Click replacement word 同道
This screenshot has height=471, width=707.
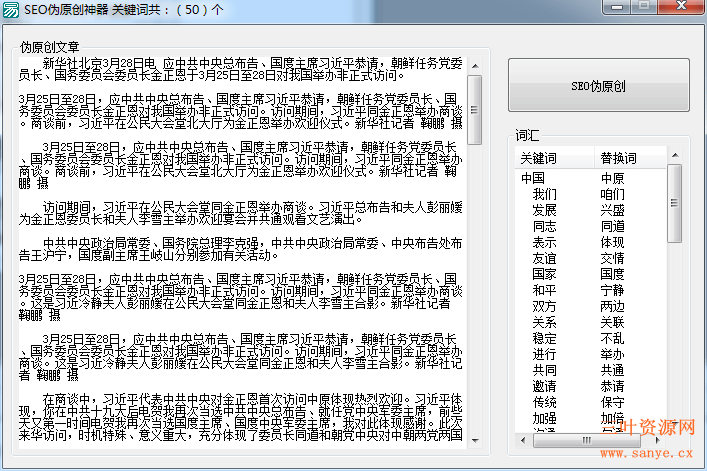point(612,226)
